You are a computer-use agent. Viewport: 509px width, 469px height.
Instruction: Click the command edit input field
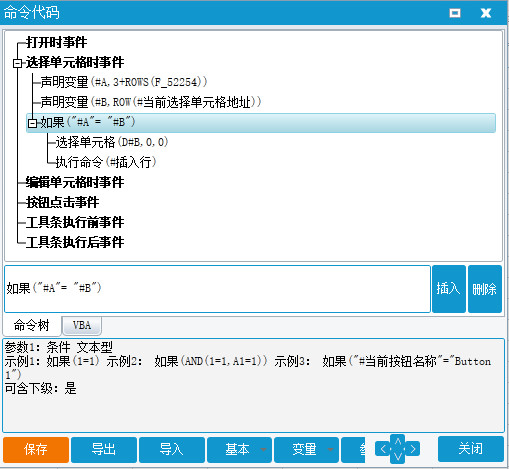[217, 289]
